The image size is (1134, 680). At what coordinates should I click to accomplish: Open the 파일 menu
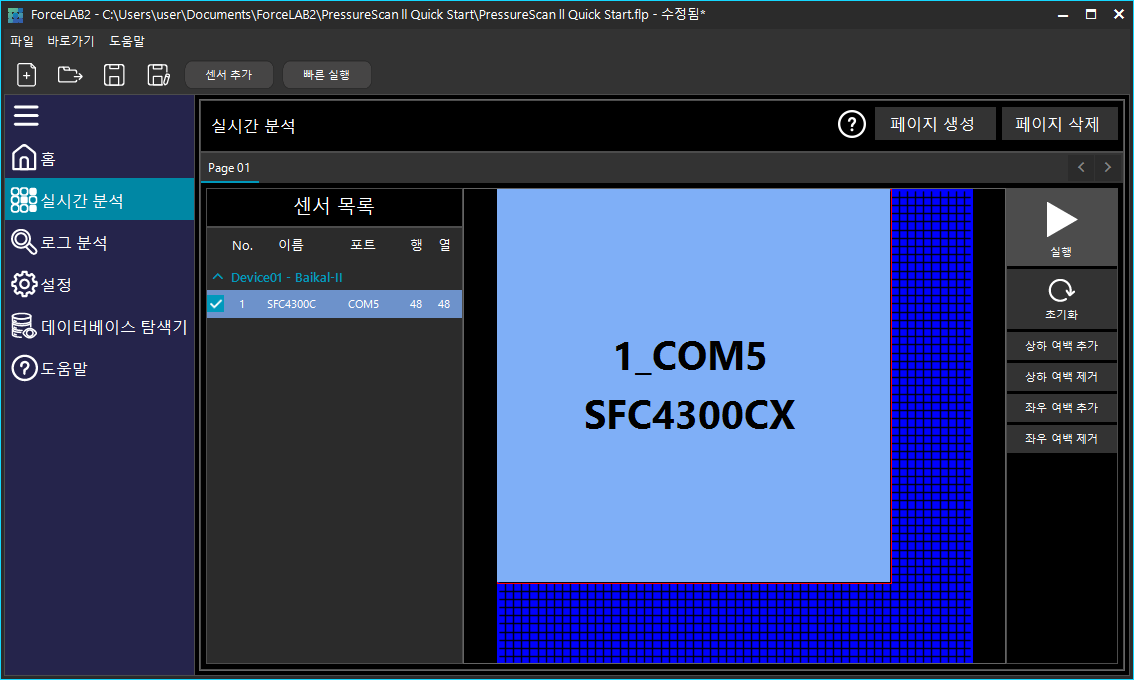click(x=22, y=41)
